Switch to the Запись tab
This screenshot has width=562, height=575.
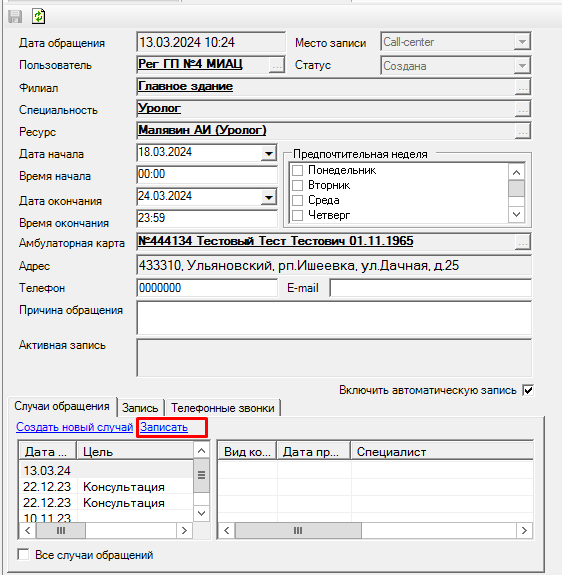point(140,408)
